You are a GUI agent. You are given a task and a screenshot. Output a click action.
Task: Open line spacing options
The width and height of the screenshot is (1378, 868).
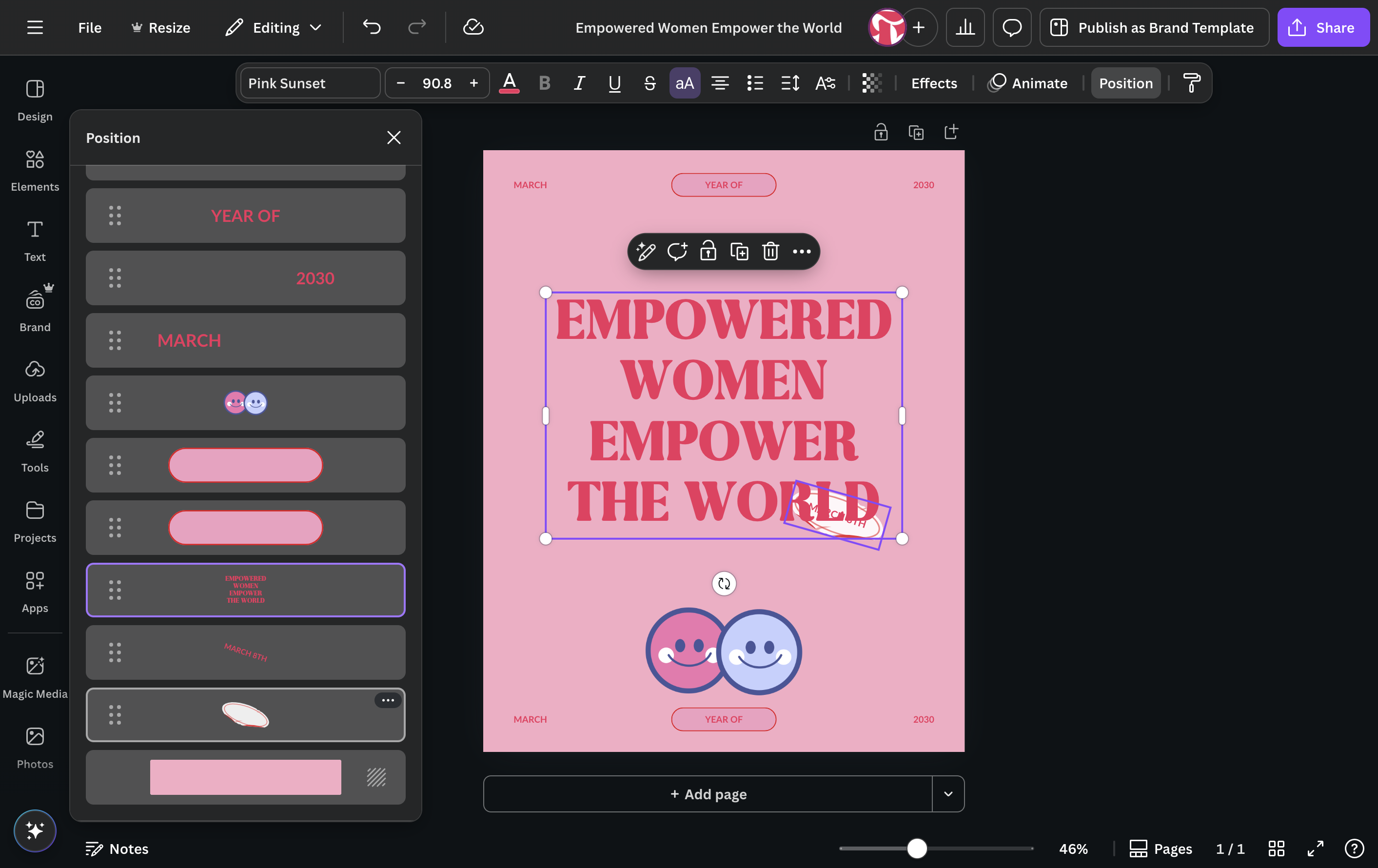790,83
